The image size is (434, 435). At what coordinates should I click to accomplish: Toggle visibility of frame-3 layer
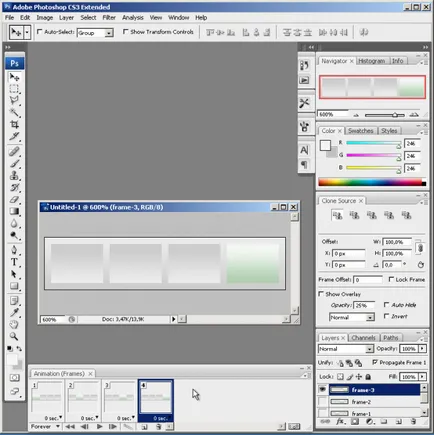pyautogui.click(x=322, y=389)
